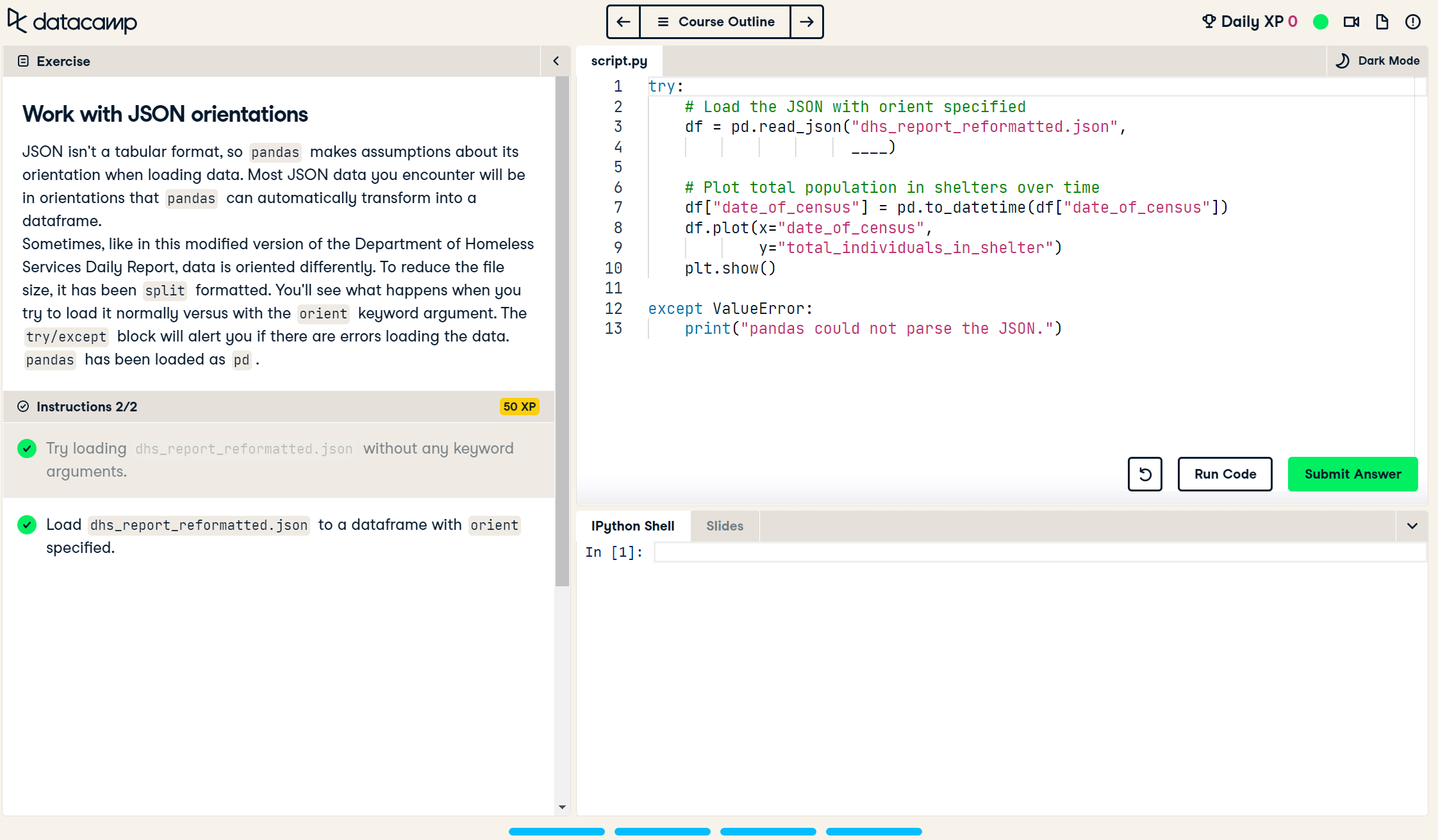Viewport: 1438px width, 840px height.
Task: Collapse the shell panel chevron
Action: coord(1412,526)
